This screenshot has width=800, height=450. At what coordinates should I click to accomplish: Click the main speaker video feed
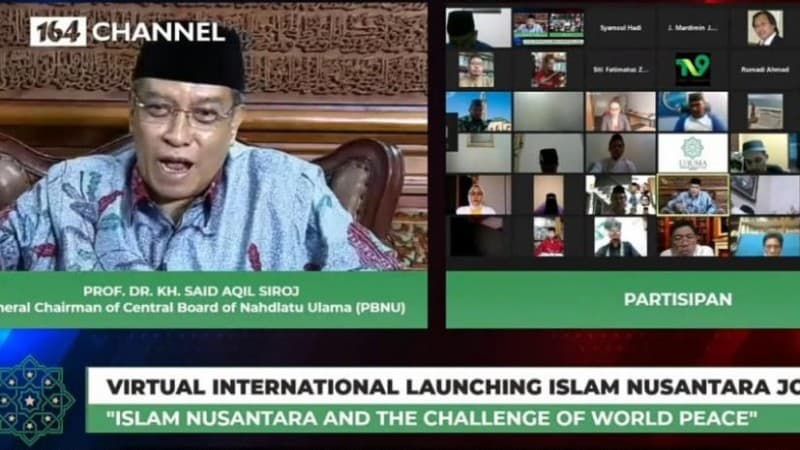coord(213,137)
